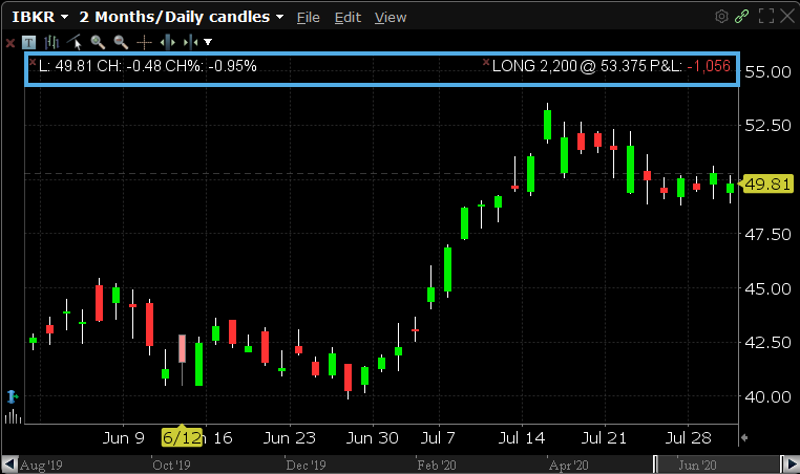Open the Edit menu
800x474 pixels.
click(347, 17)
